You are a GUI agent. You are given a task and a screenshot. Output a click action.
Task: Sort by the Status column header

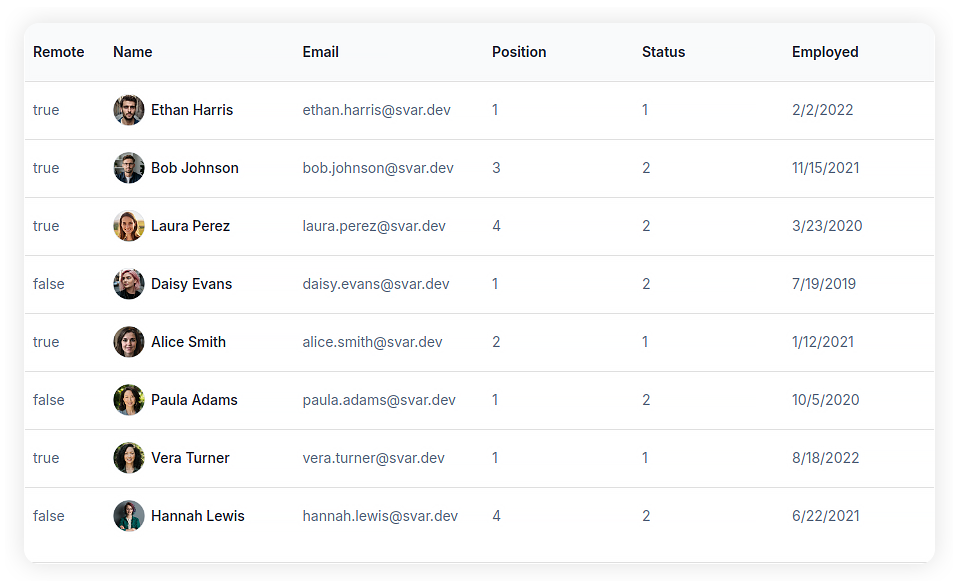[664, 52]
